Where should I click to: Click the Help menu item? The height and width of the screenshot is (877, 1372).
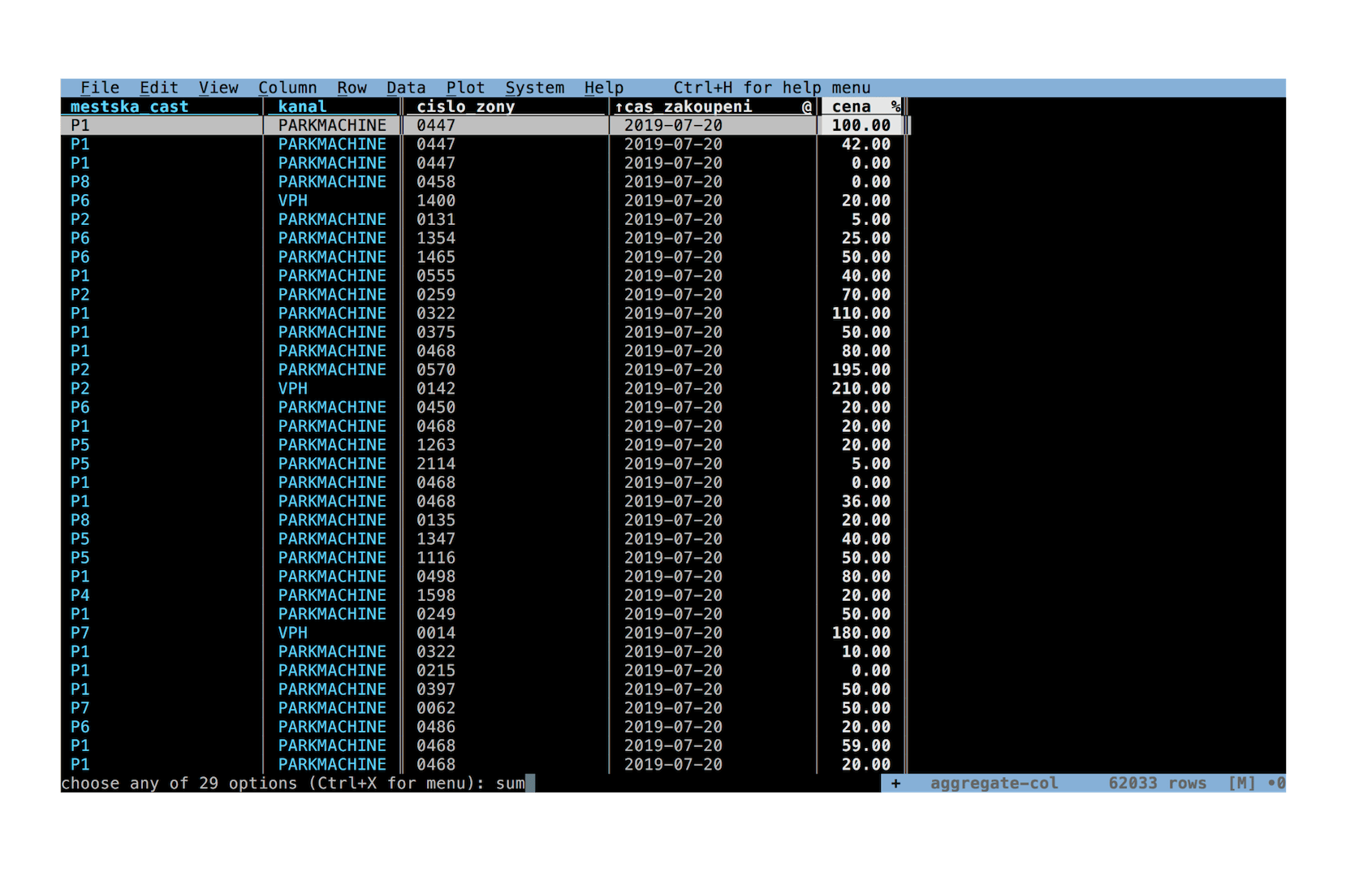point(604,88)
